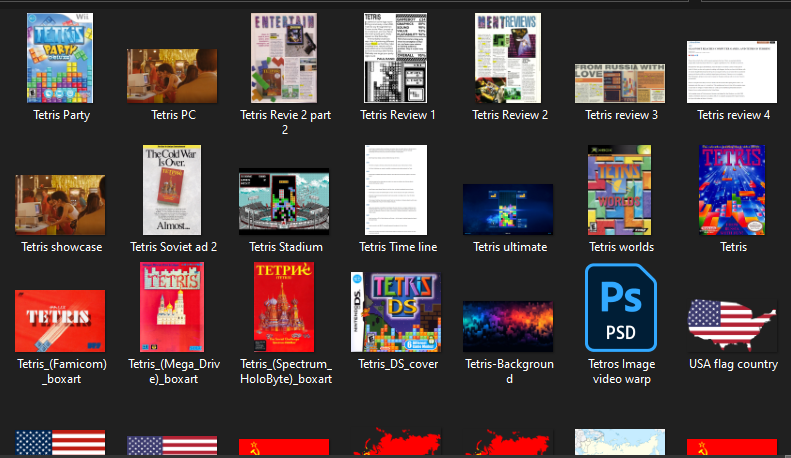Image resolution: width=791 pixels, height=458 pixels.
Task: Click the 'Tetris PC' file name
Action: tap(174, 115)
